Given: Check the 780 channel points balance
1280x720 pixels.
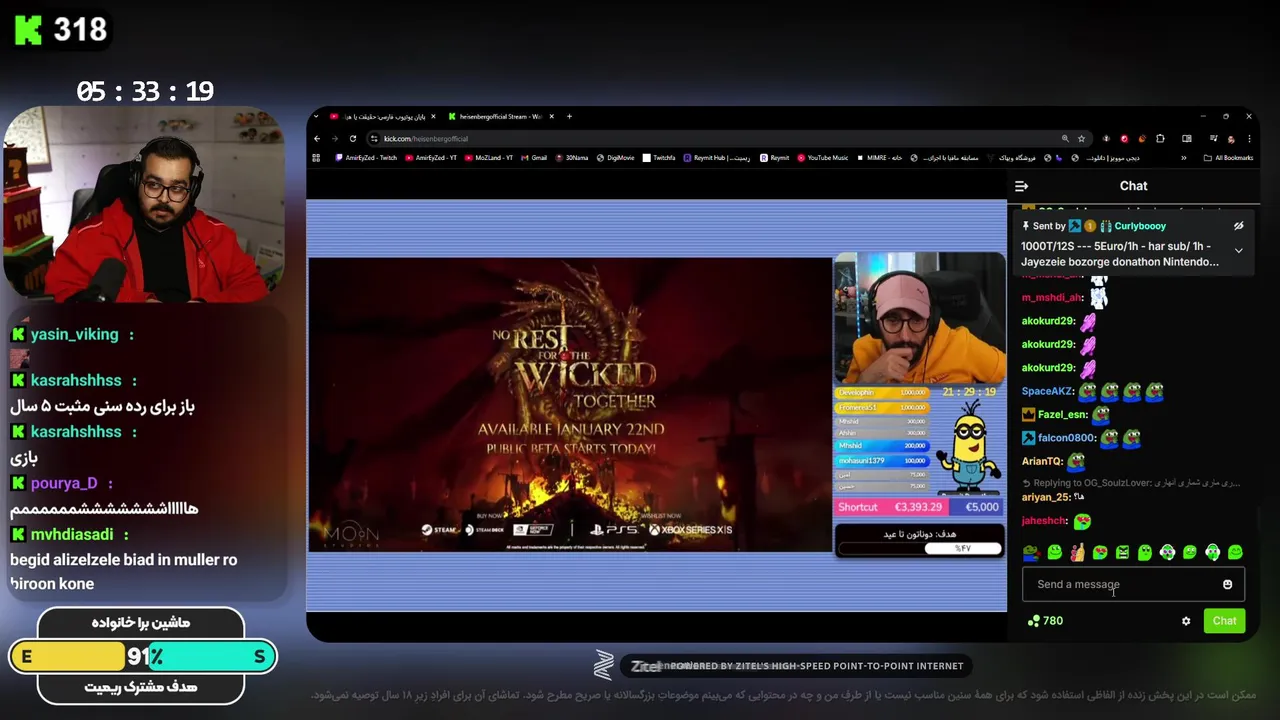Looking at the screenshot, I should 1045,621.
